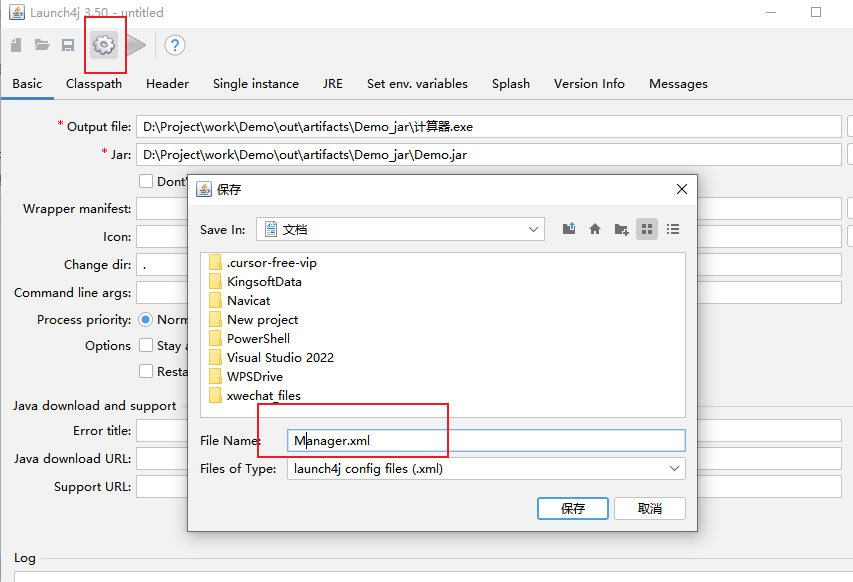
Task: Switch to the Classpath tab
Action: point(94,84)
